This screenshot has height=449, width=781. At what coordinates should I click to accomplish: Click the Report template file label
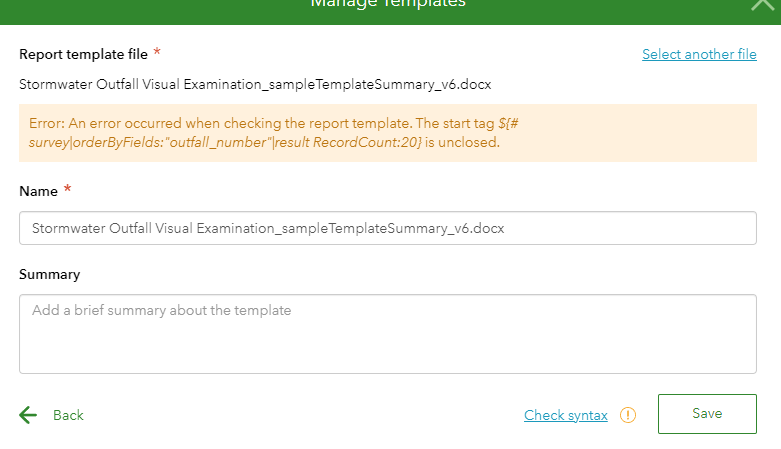[83, 54]
